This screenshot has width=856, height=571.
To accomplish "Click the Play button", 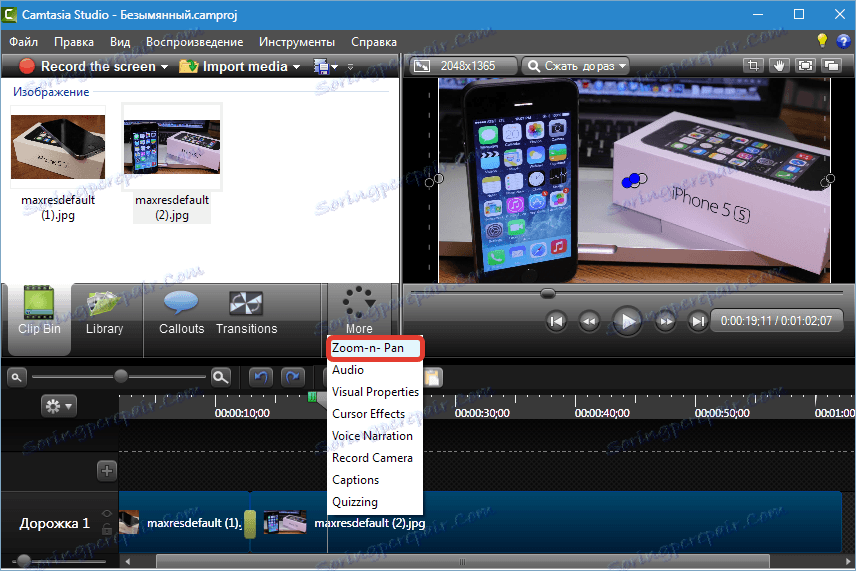I will pyautogui.click(x=627, y=321).
